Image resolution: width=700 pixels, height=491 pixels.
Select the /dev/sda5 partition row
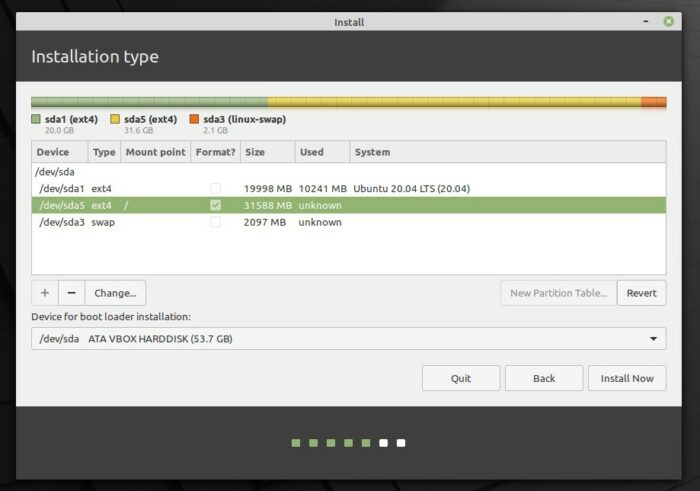click(349, 205)
